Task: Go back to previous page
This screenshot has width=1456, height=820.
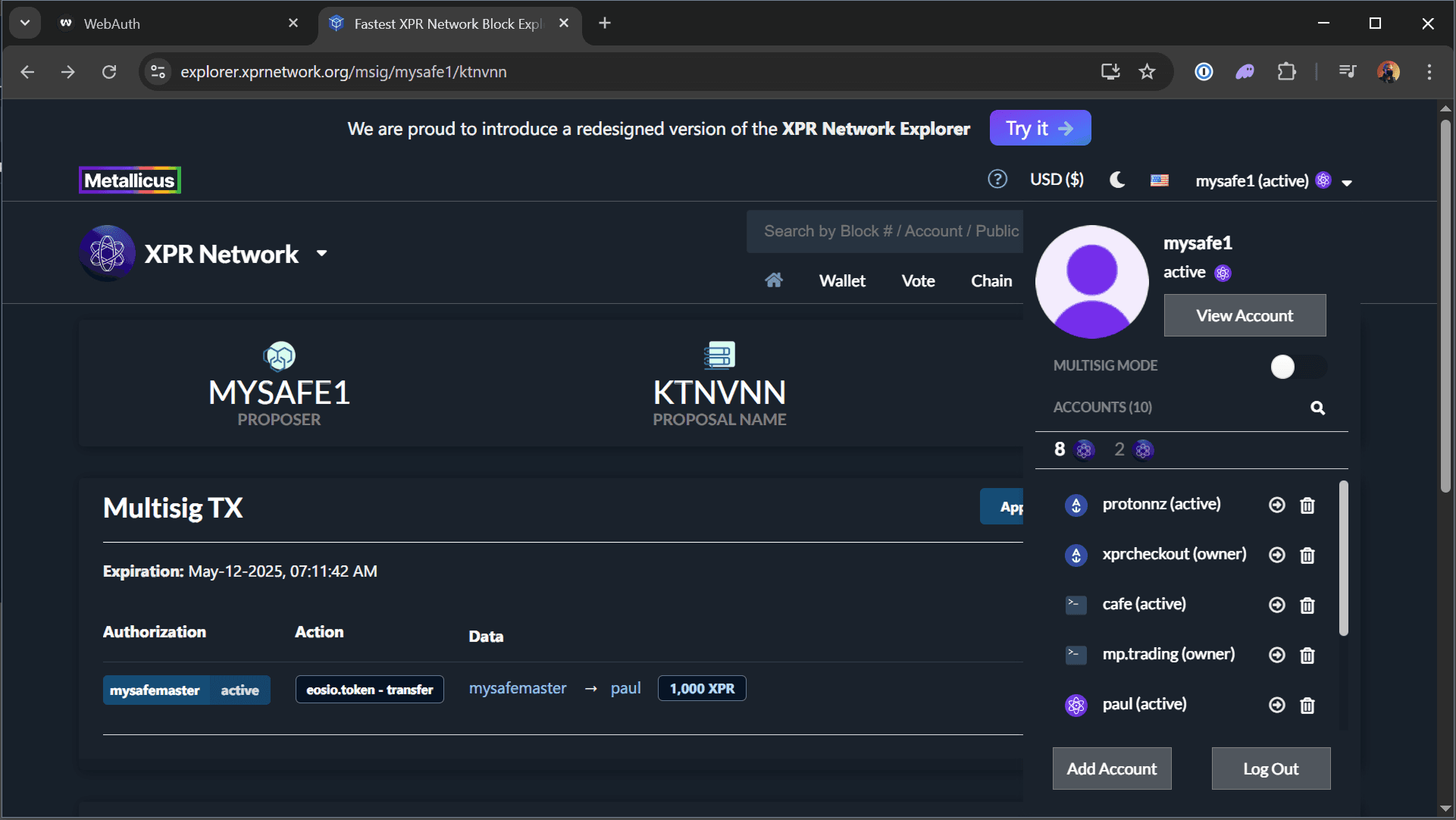Action: (27, 71)
